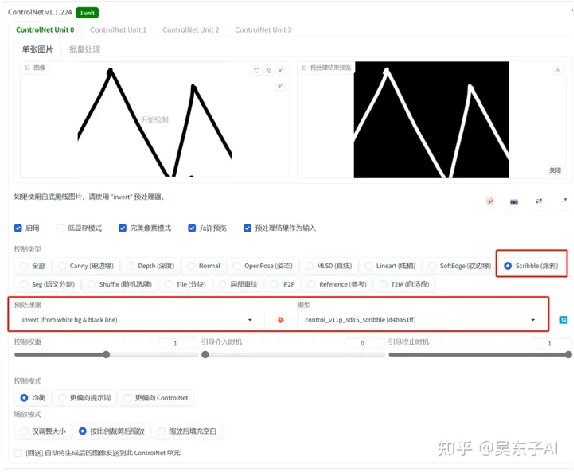Switch to the 批量处理 batch tab

coord(85,49)
